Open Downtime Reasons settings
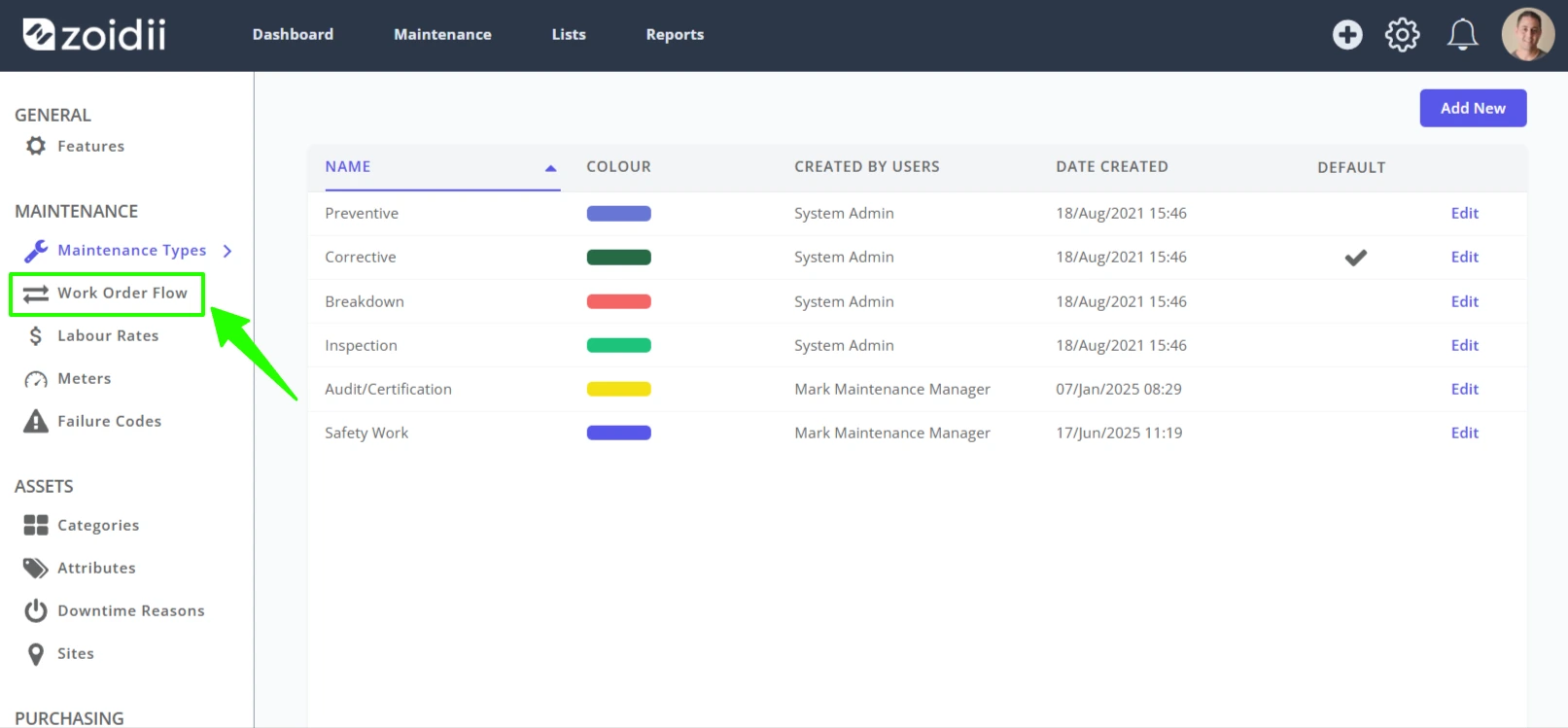1568x728 pixels. click(131, 610)
